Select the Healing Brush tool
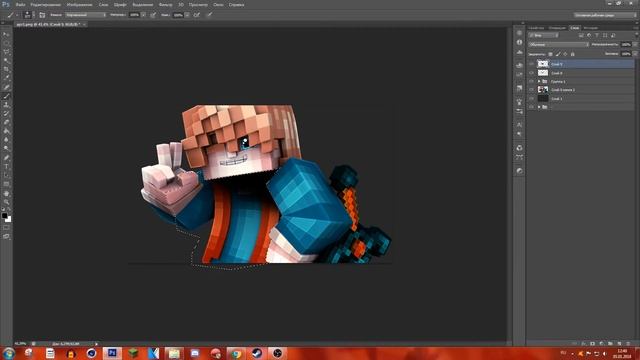This screenshot has height=360, width=640. pos(6,87)
